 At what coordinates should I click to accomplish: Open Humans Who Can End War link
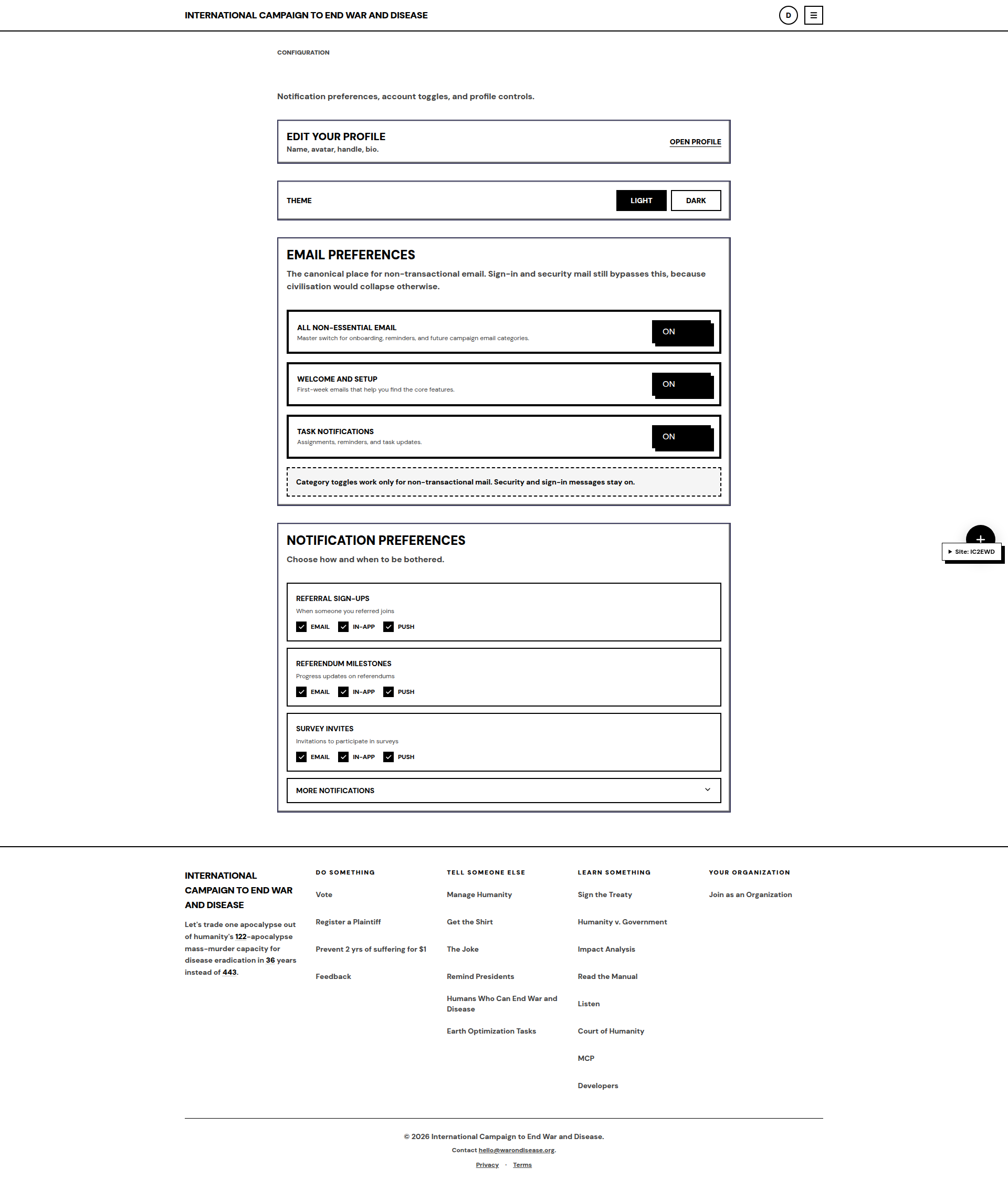coord(502,1004)
